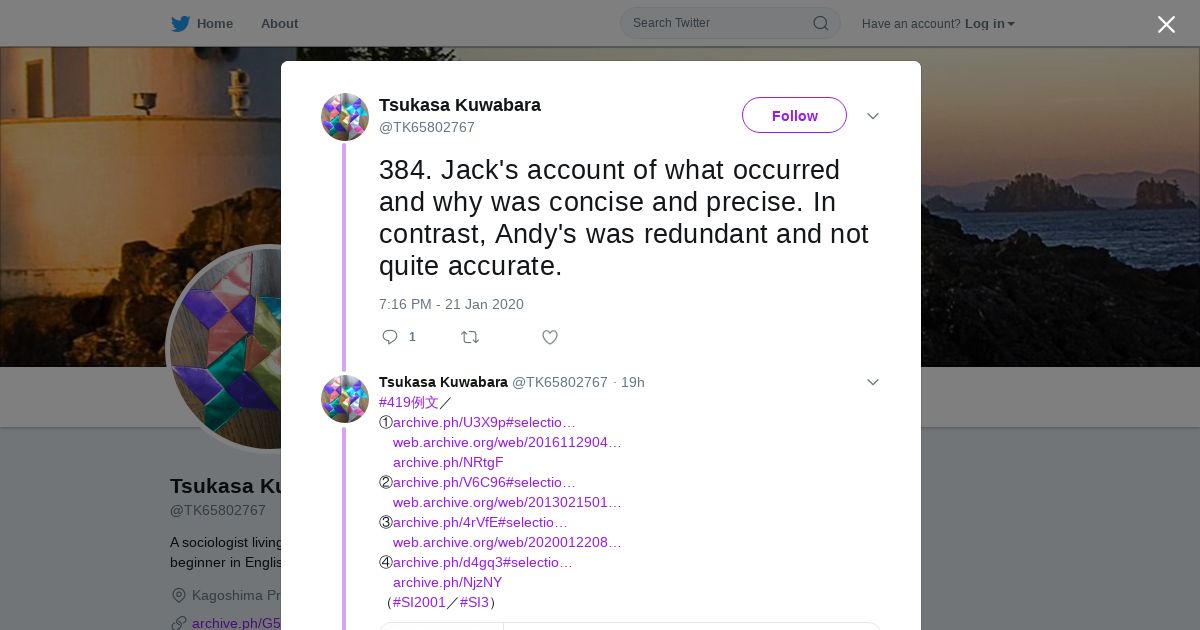Click the location pin icon near Kagoshima
Image resolution: width=1200 pixels, height=630 pixels.
click(x=179, y=595)
